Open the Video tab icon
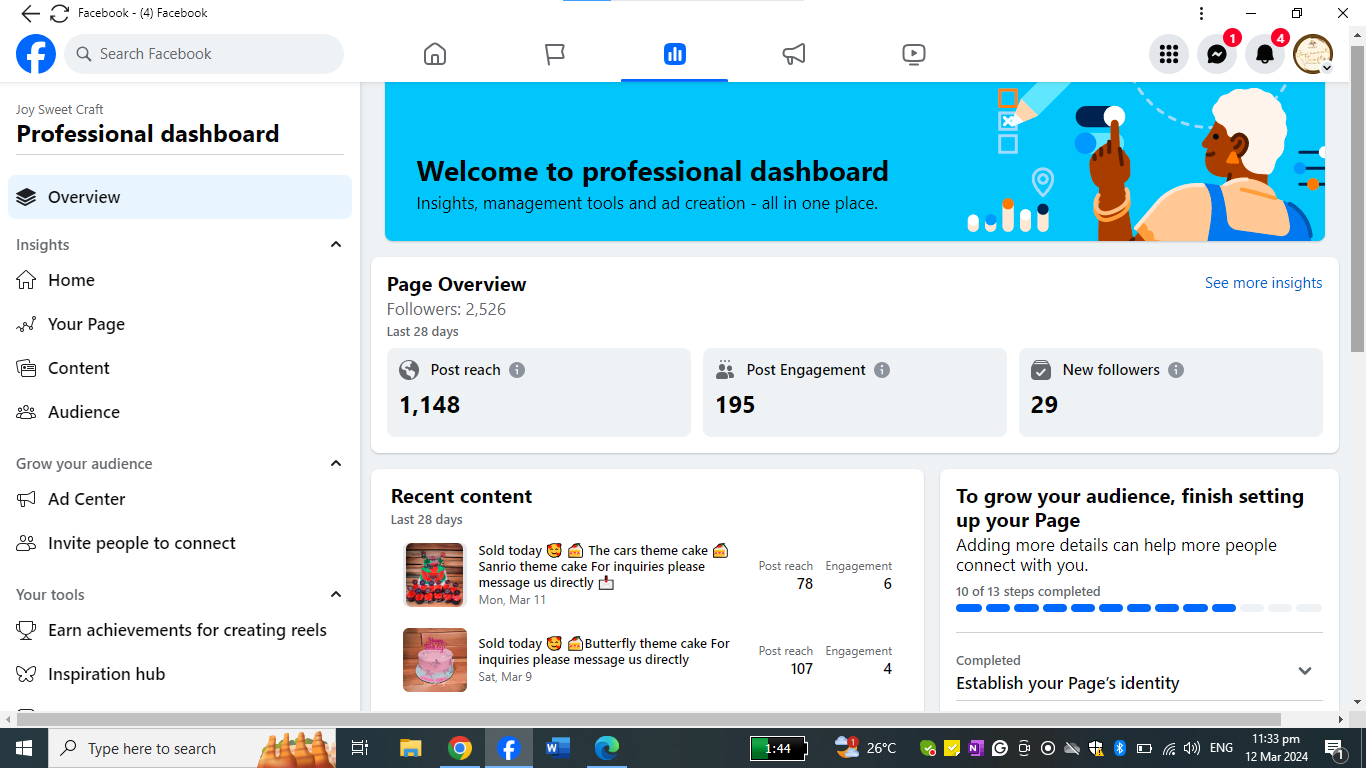The width and height of the screenshot is (1366, 768). pyautogui.click(x=913, y=54)
